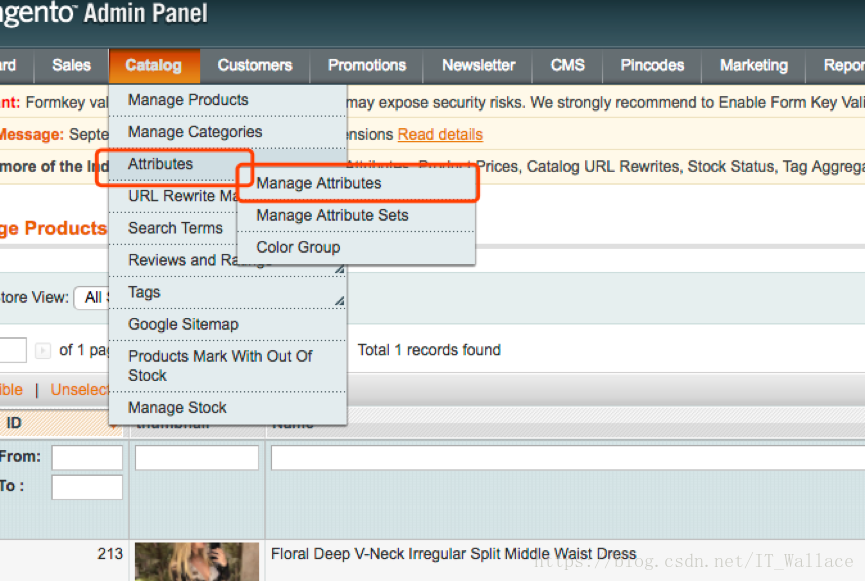Screen dimensions: 865x581
Task: Expand the Attributes submenu entry
Action: [x=174, y=164]
